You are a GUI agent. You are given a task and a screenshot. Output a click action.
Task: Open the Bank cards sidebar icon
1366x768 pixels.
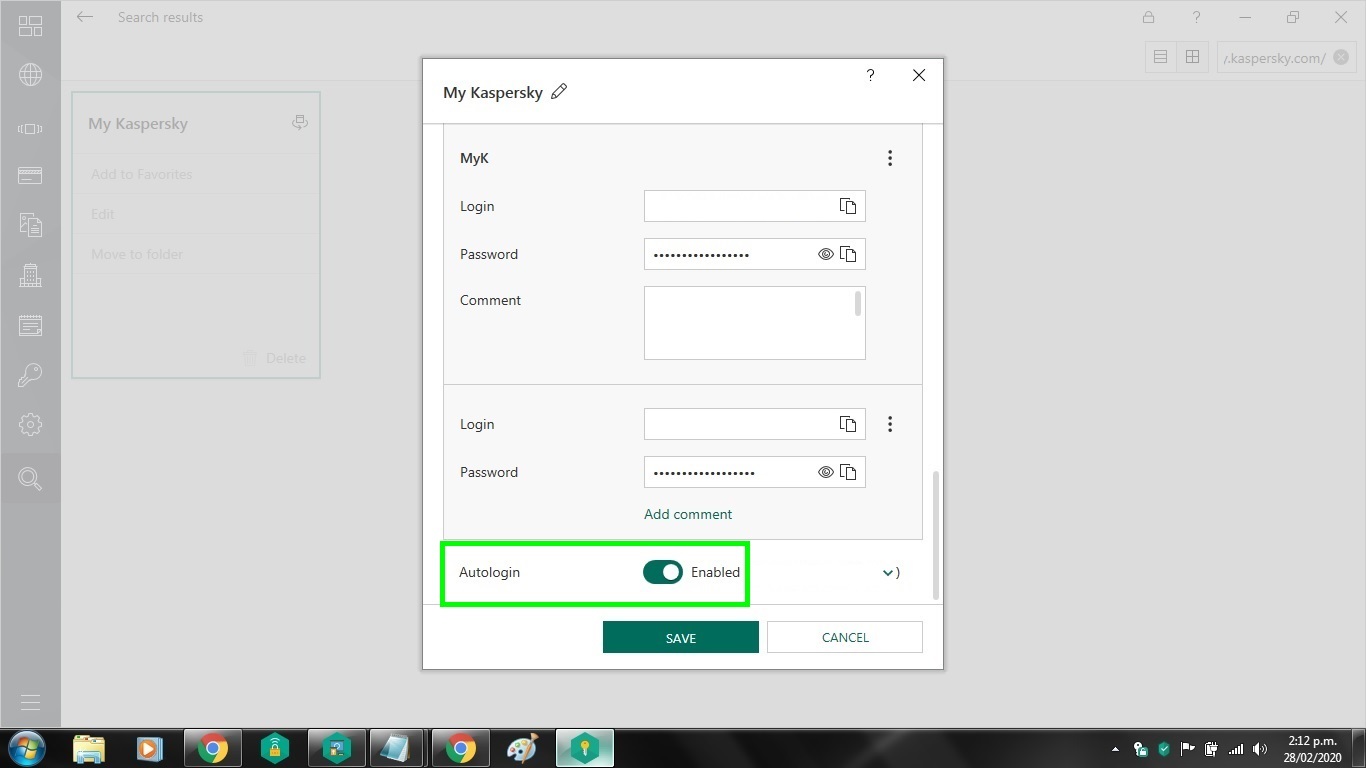pyautogui.click(x=30, y=176)
